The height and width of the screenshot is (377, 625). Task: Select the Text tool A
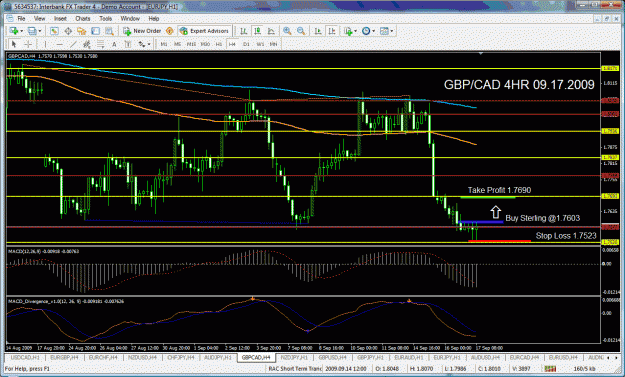tap(114, 44)
